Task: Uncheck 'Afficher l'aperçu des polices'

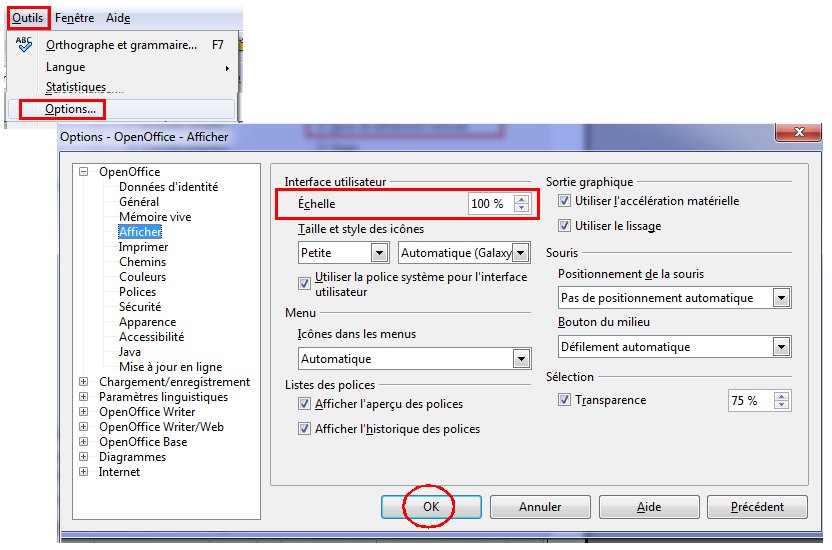Action: click(305, 404)
